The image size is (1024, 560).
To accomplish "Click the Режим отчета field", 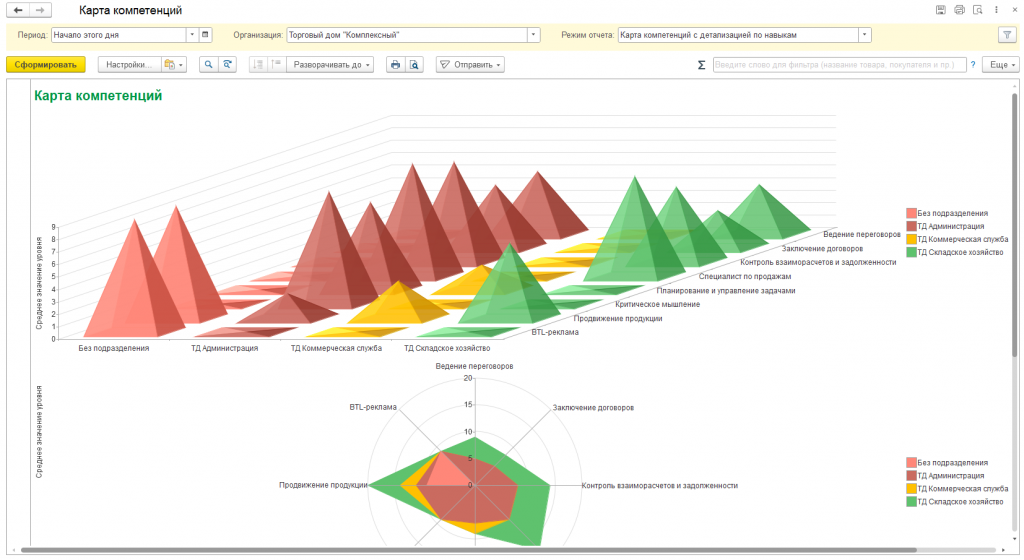I will point(738,35).
